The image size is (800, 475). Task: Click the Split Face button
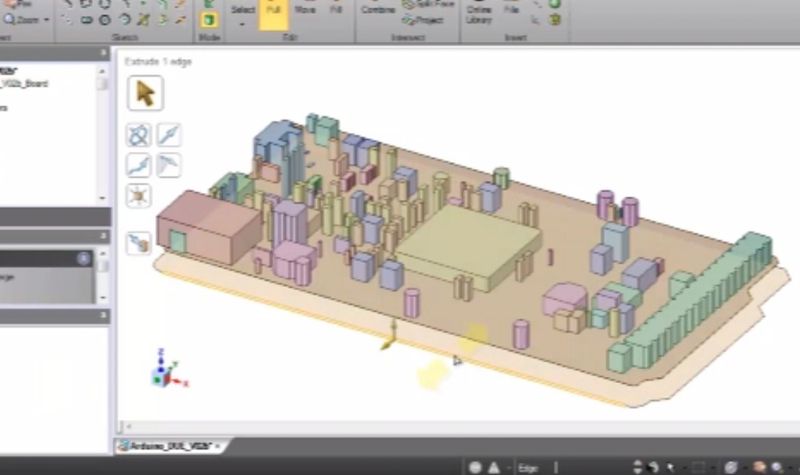430,5
